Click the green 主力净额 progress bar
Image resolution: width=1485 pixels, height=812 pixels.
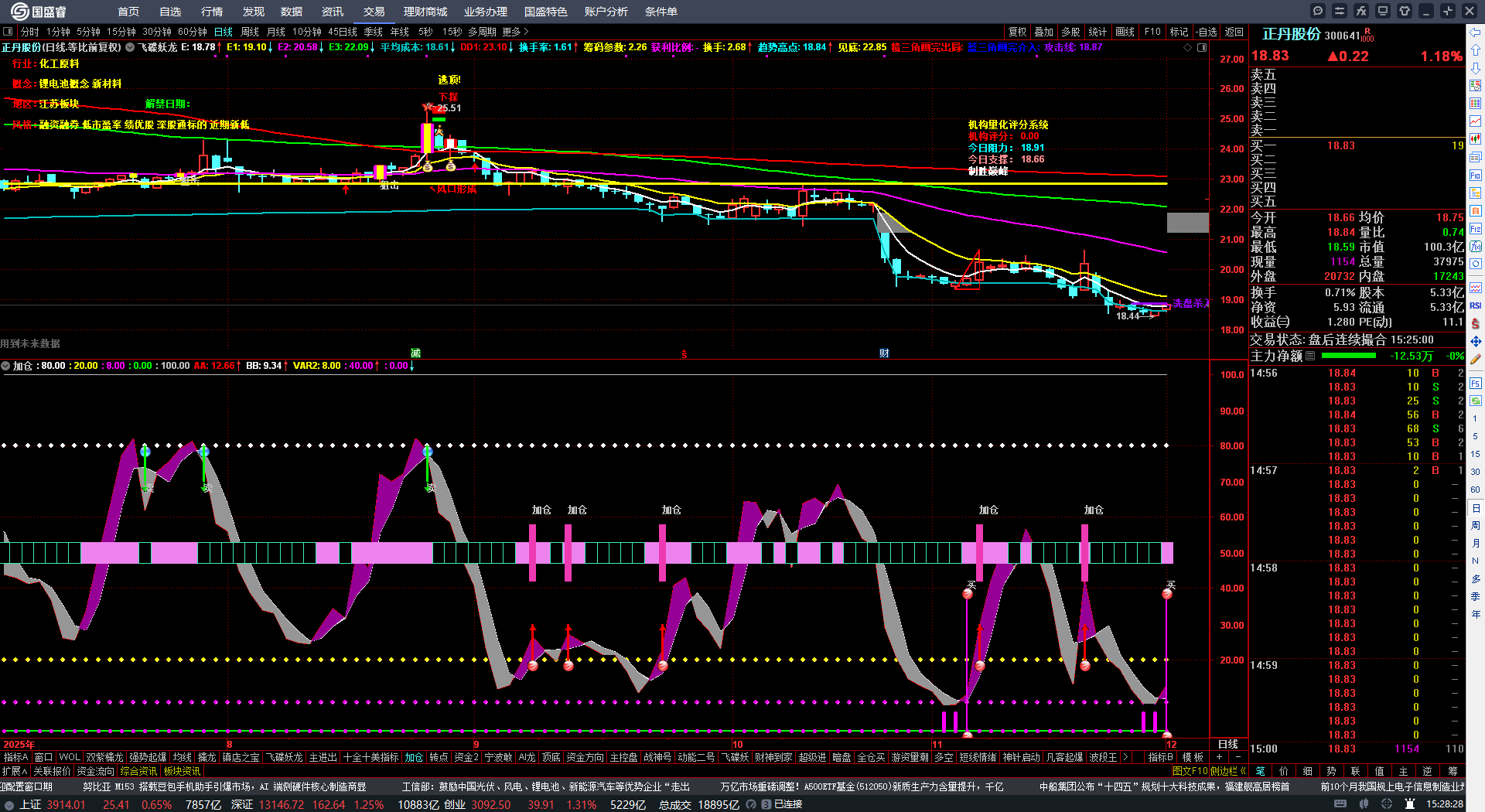coord(1349,356)
